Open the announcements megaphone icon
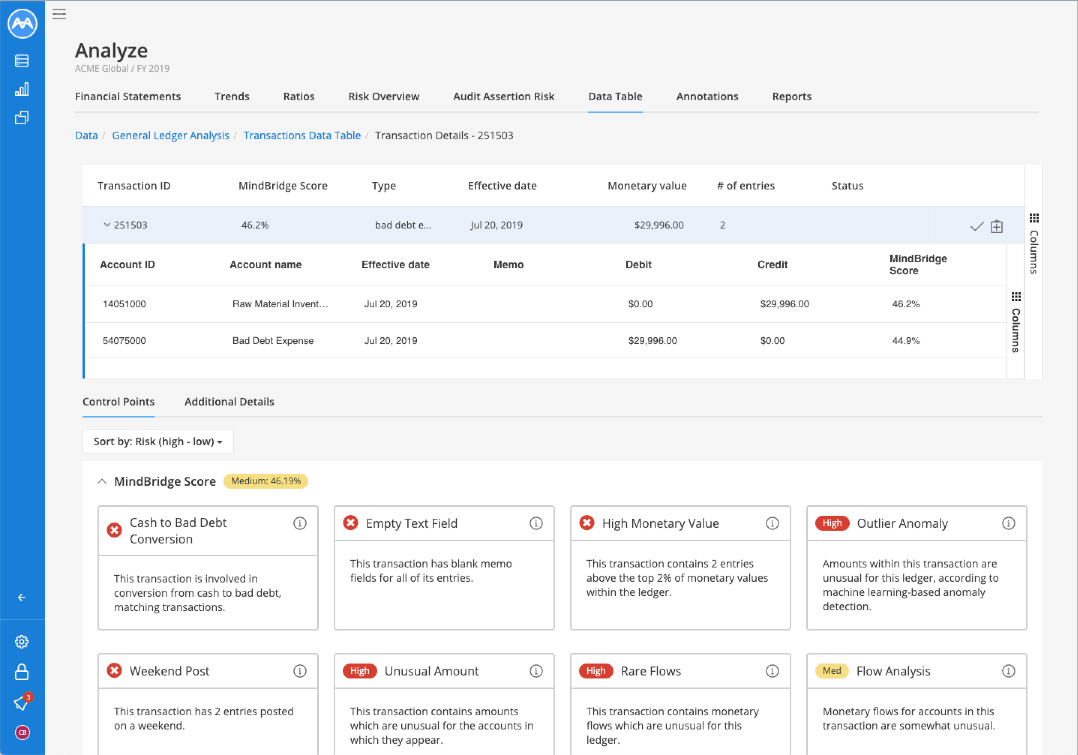Viewport: 1078px width, 755px height. click(x=22, y=702)
